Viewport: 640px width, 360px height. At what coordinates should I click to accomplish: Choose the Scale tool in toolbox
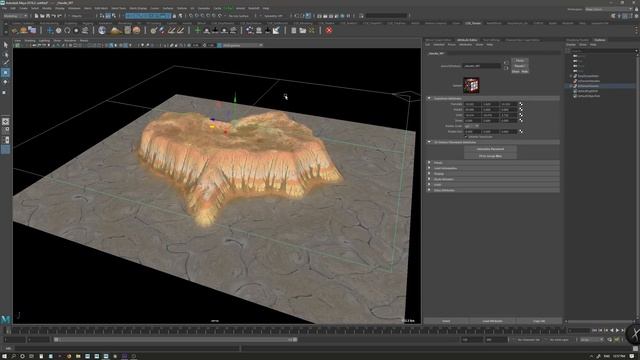5,92
